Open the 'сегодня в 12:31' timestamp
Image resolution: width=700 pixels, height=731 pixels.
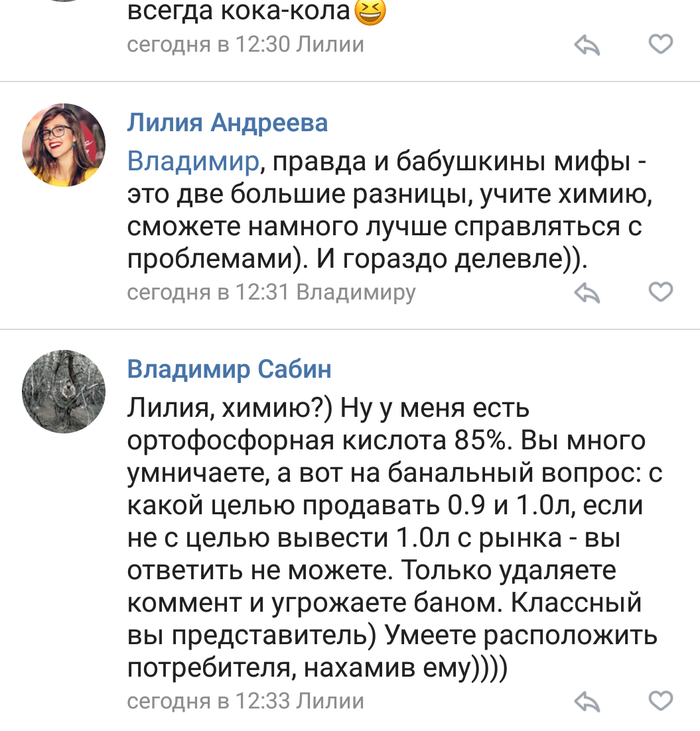207,293
